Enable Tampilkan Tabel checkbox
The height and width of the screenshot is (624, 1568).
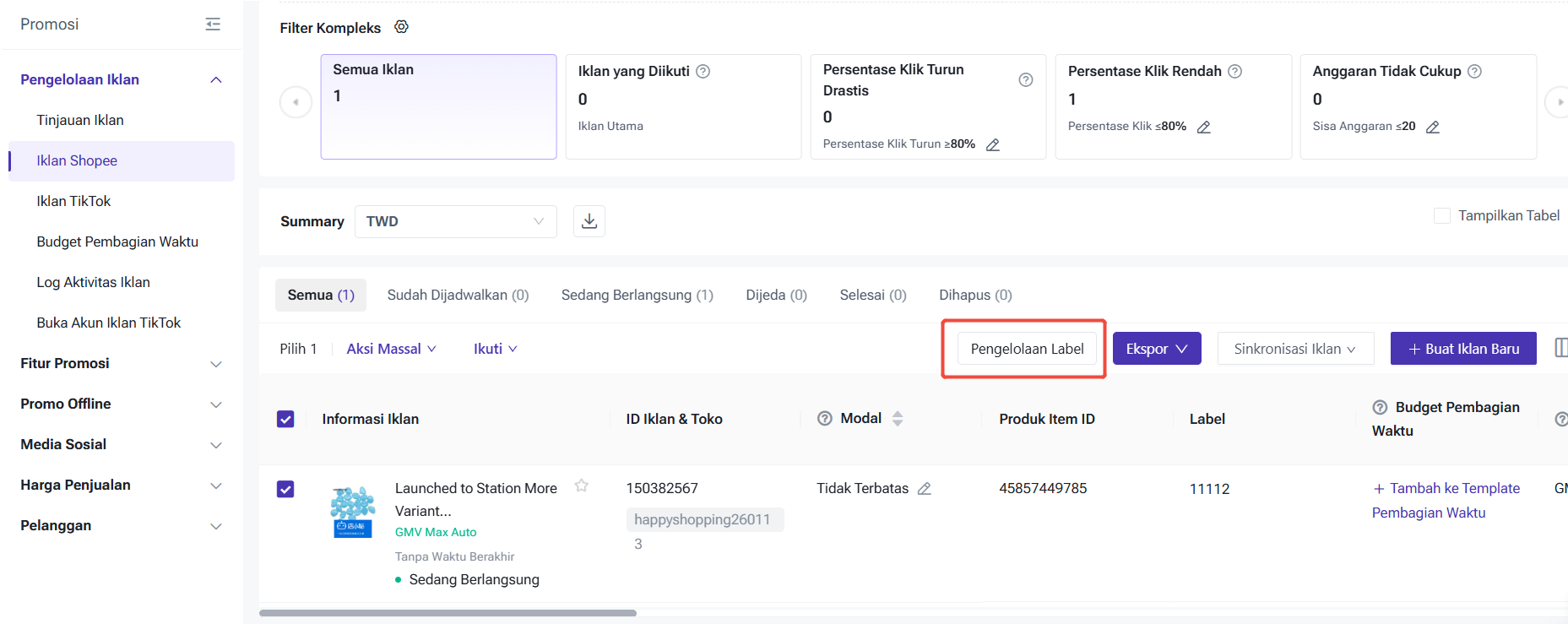click(1442, 216)
